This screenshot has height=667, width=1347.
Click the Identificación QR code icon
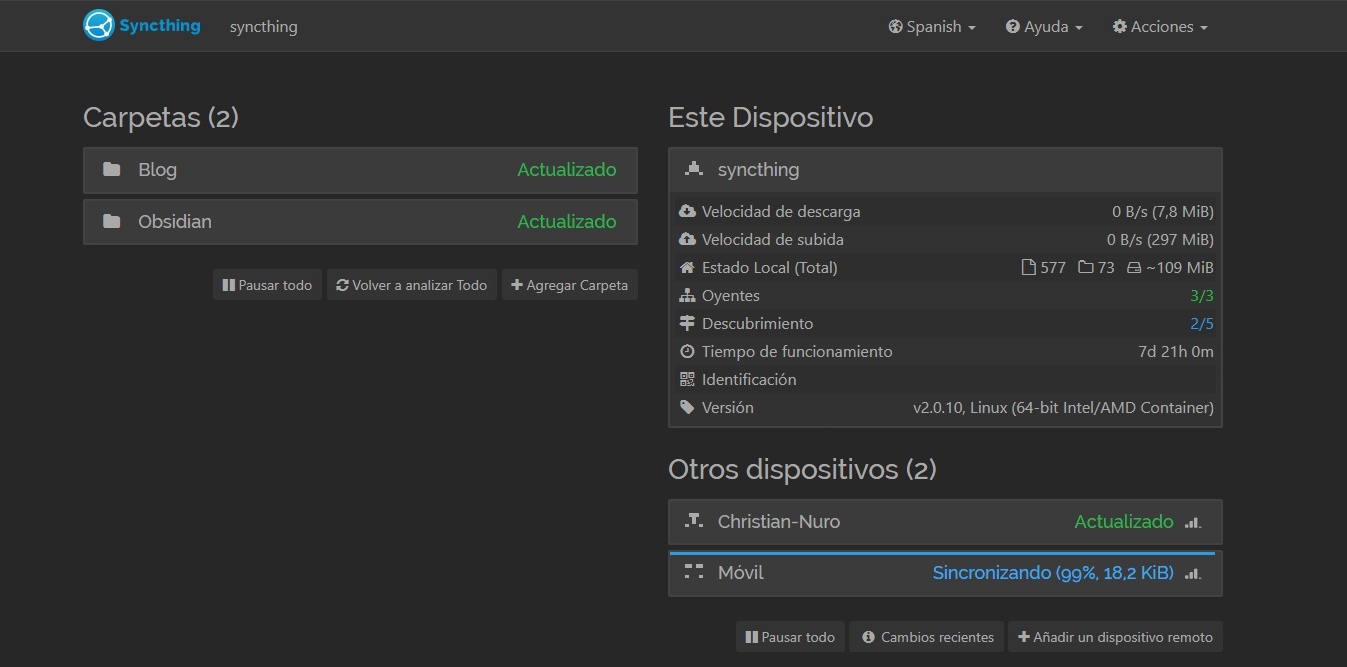click(x=686, y=379)
